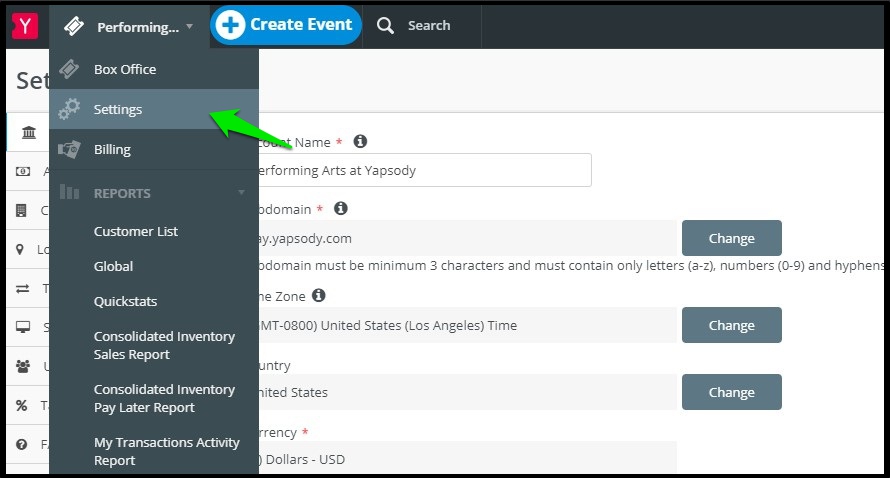890x478 pixels.
Task: Click Change button for Subdomain
Action: tap(732, 238)
